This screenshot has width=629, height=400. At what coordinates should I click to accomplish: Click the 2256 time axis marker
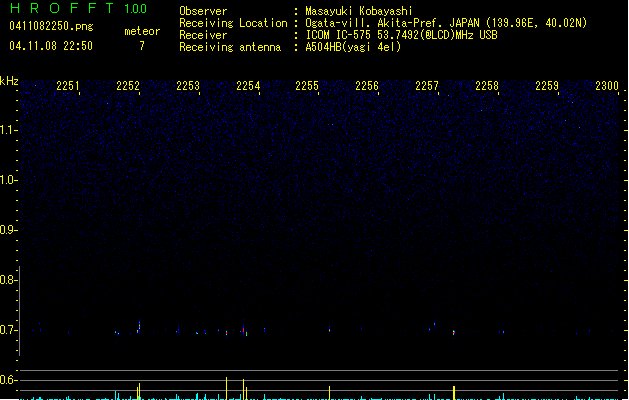coord(367,86)
